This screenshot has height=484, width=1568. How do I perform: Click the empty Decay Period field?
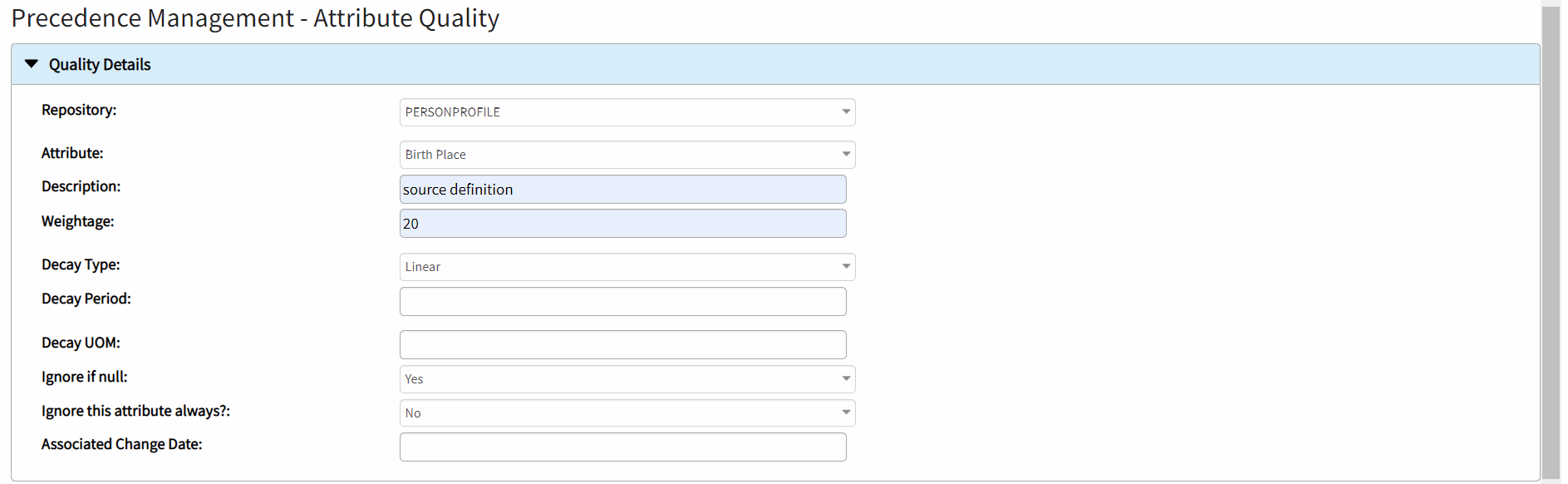coord(622,302)
